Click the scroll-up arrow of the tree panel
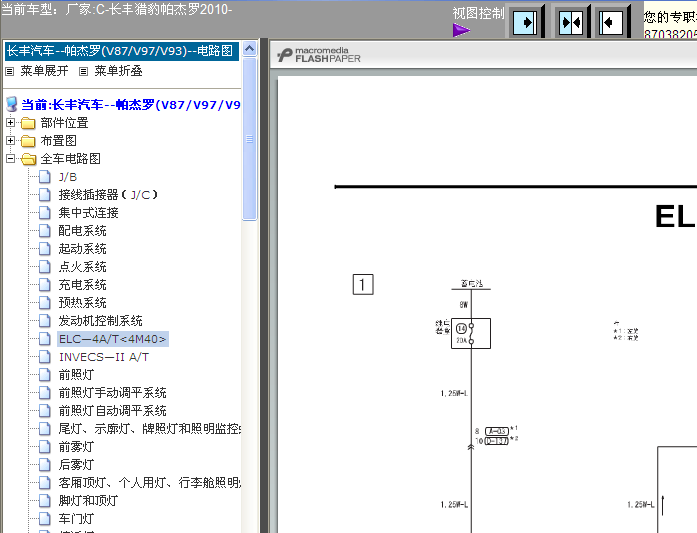 249,48
